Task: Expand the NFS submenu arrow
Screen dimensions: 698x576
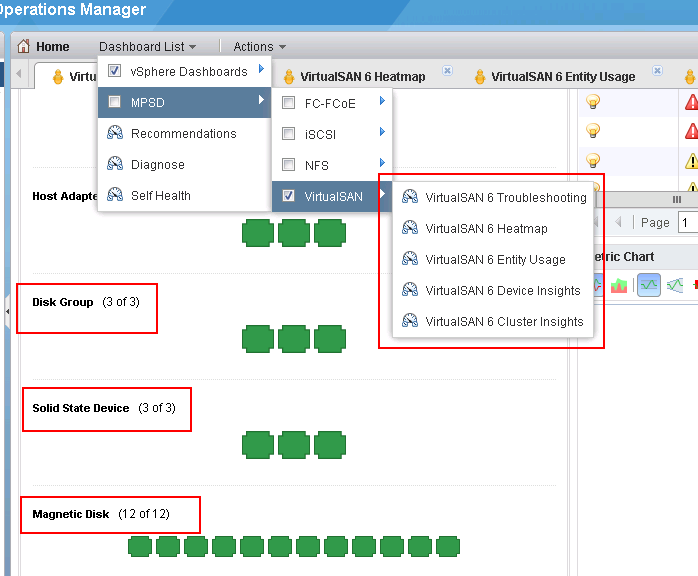Action: (x=382, y=162)
